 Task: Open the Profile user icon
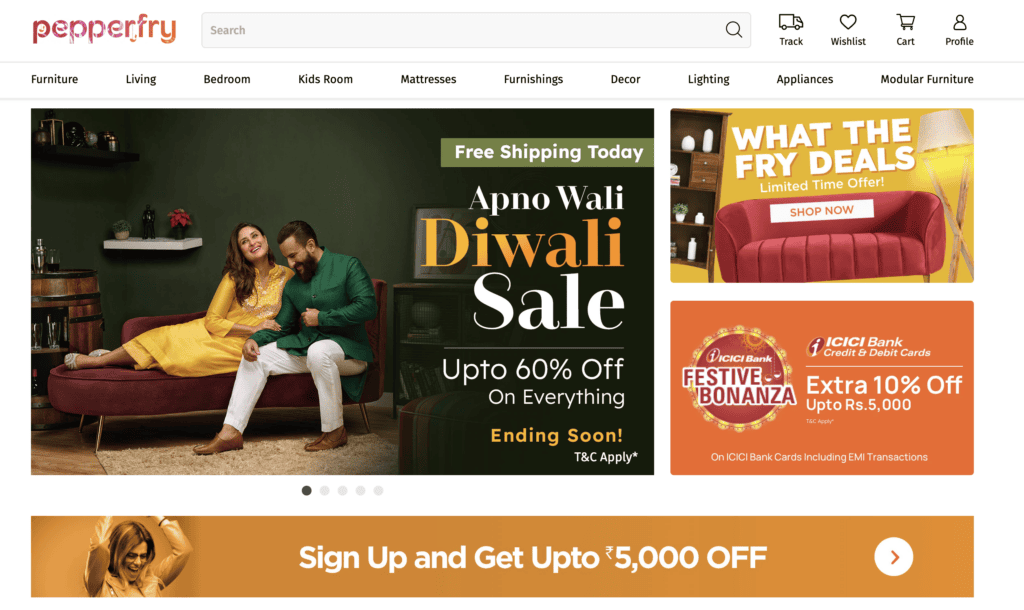(959, 22)
